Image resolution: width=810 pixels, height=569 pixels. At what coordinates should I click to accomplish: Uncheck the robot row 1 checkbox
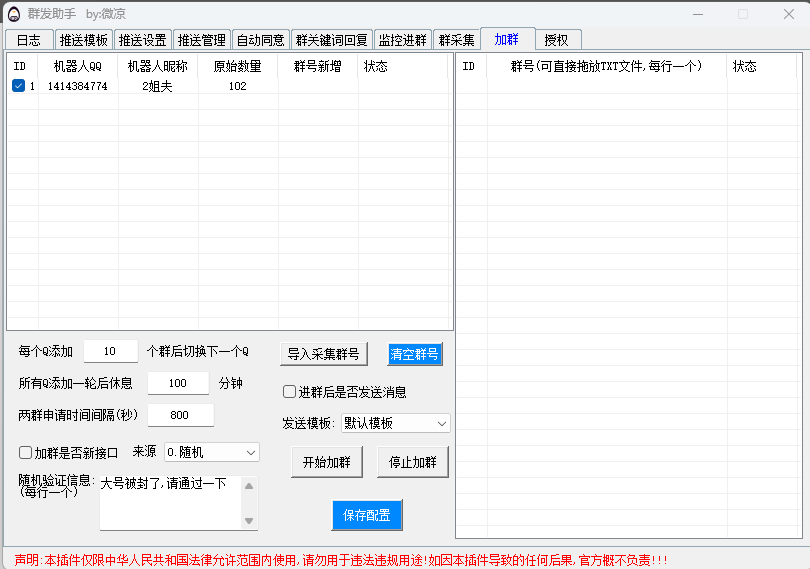tap(18, 86)
